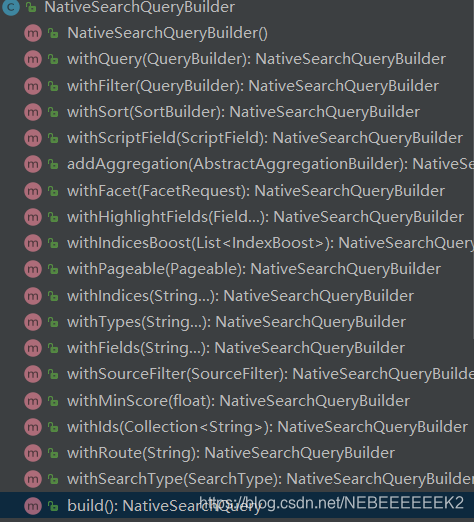Select withScriptField(ScriptField) method row
This screenshot has height=522, width=474.
click(237, 138)
